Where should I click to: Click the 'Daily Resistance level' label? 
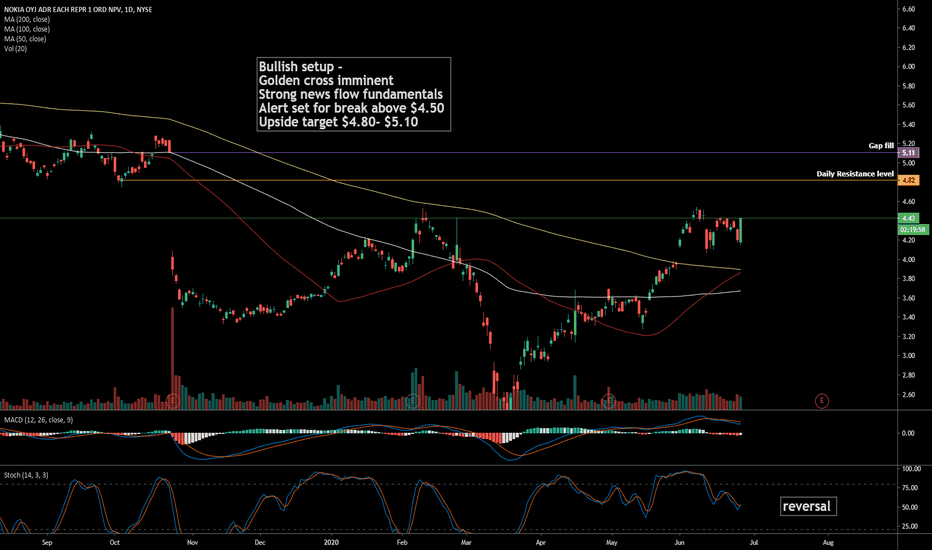coord(855,174)
